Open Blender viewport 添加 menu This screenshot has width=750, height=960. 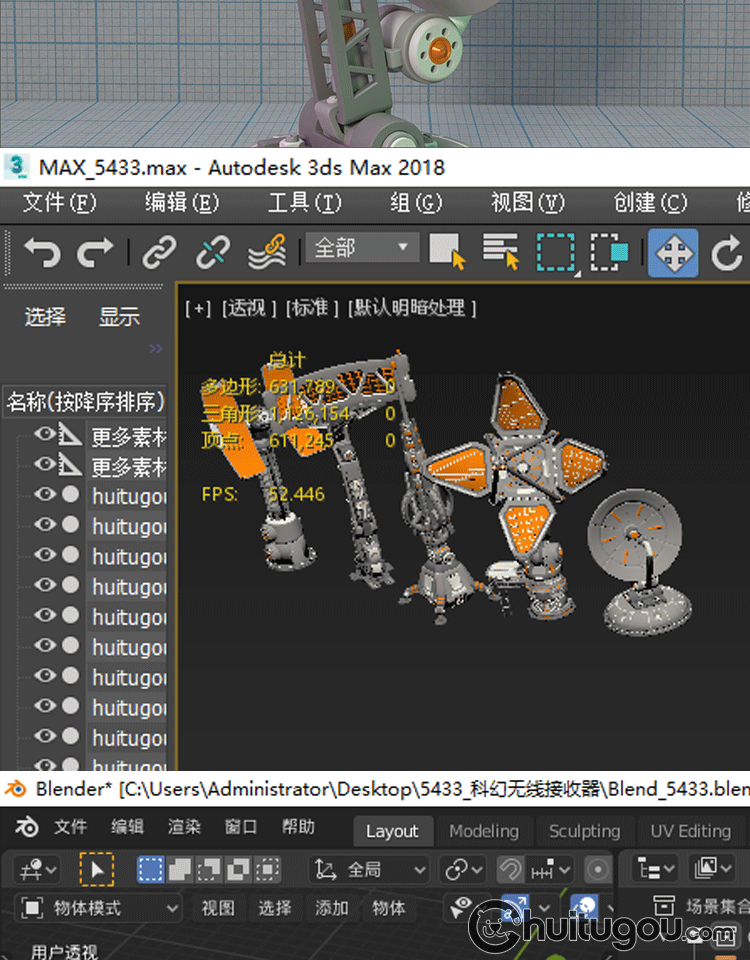(x=332, y=907)
